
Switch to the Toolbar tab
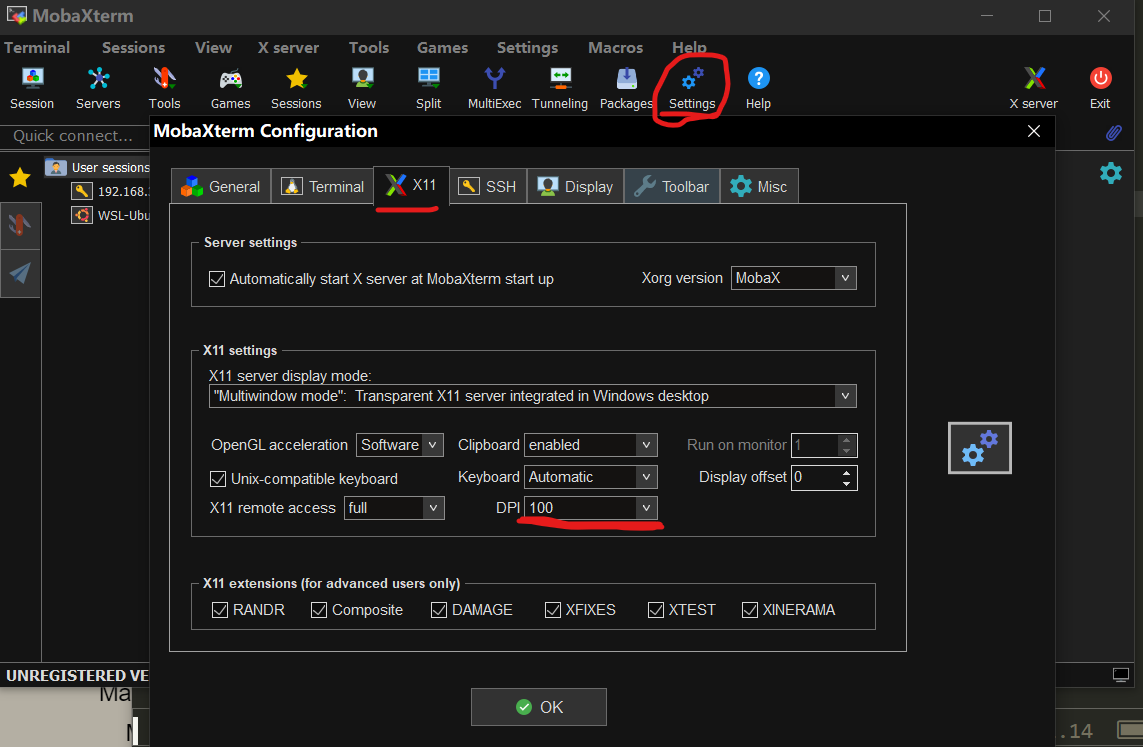coord(672,187)
